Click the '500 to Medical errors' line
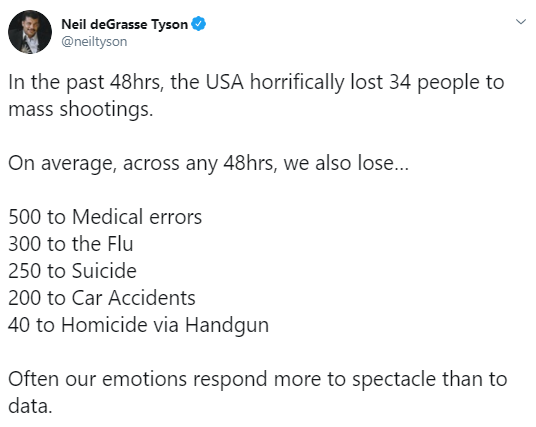 pos(105,217)
